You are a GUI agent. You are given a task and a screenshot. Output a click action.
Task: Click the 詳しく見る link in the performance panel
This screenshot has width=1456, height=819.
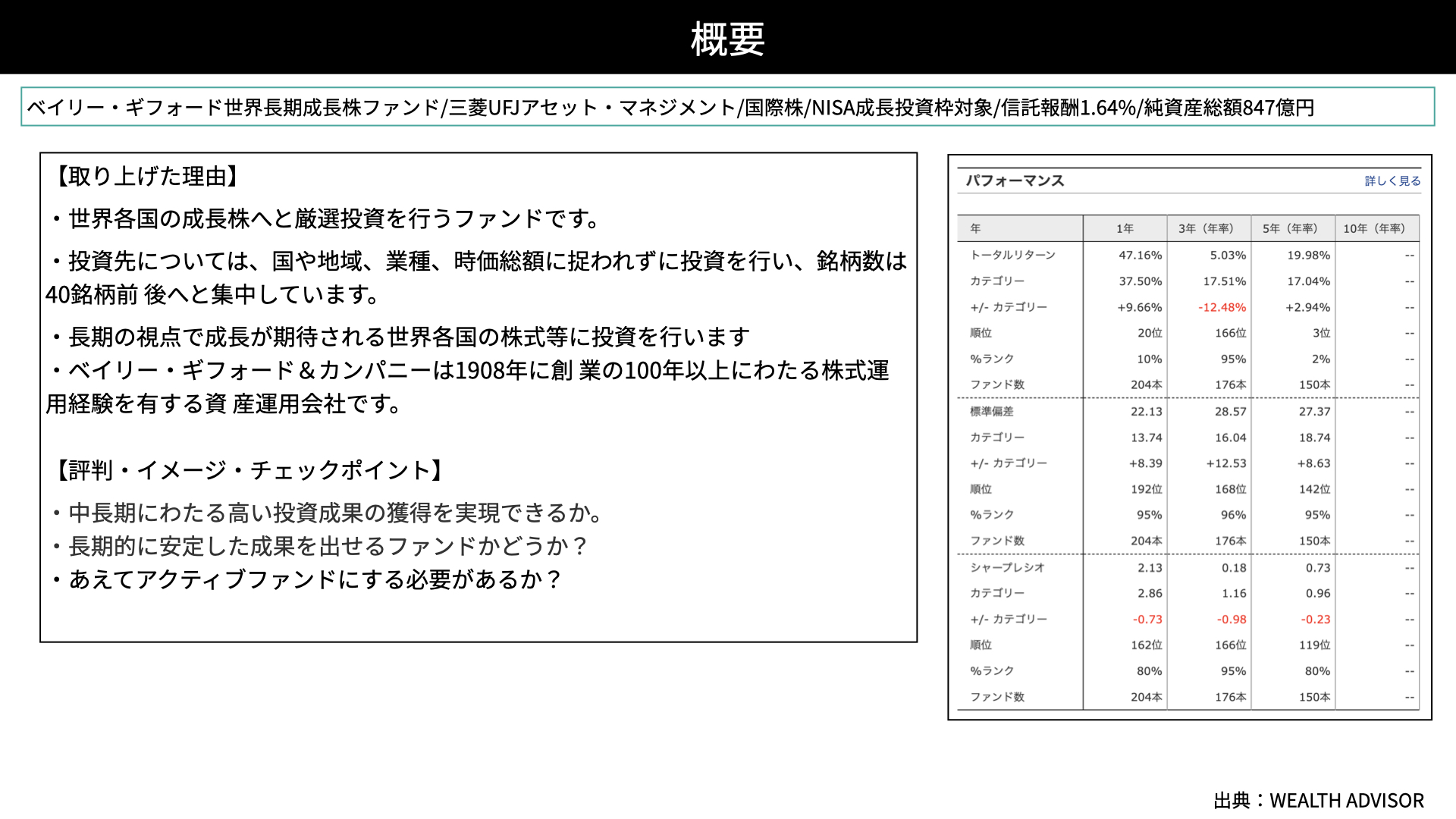(1392, 180)
